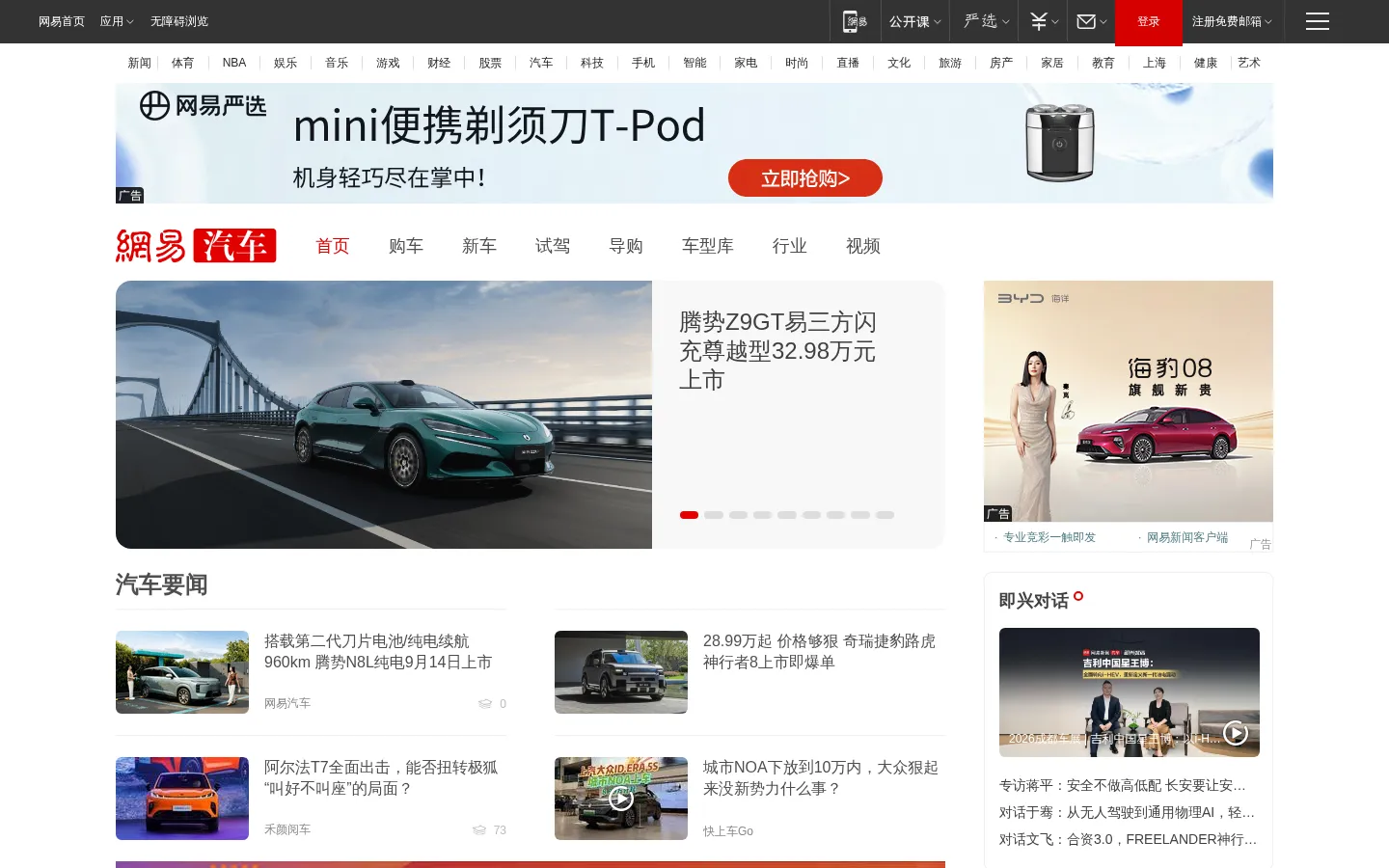
Task: Click the 网易汽车 site logo
Action: [x=196, y=245]
